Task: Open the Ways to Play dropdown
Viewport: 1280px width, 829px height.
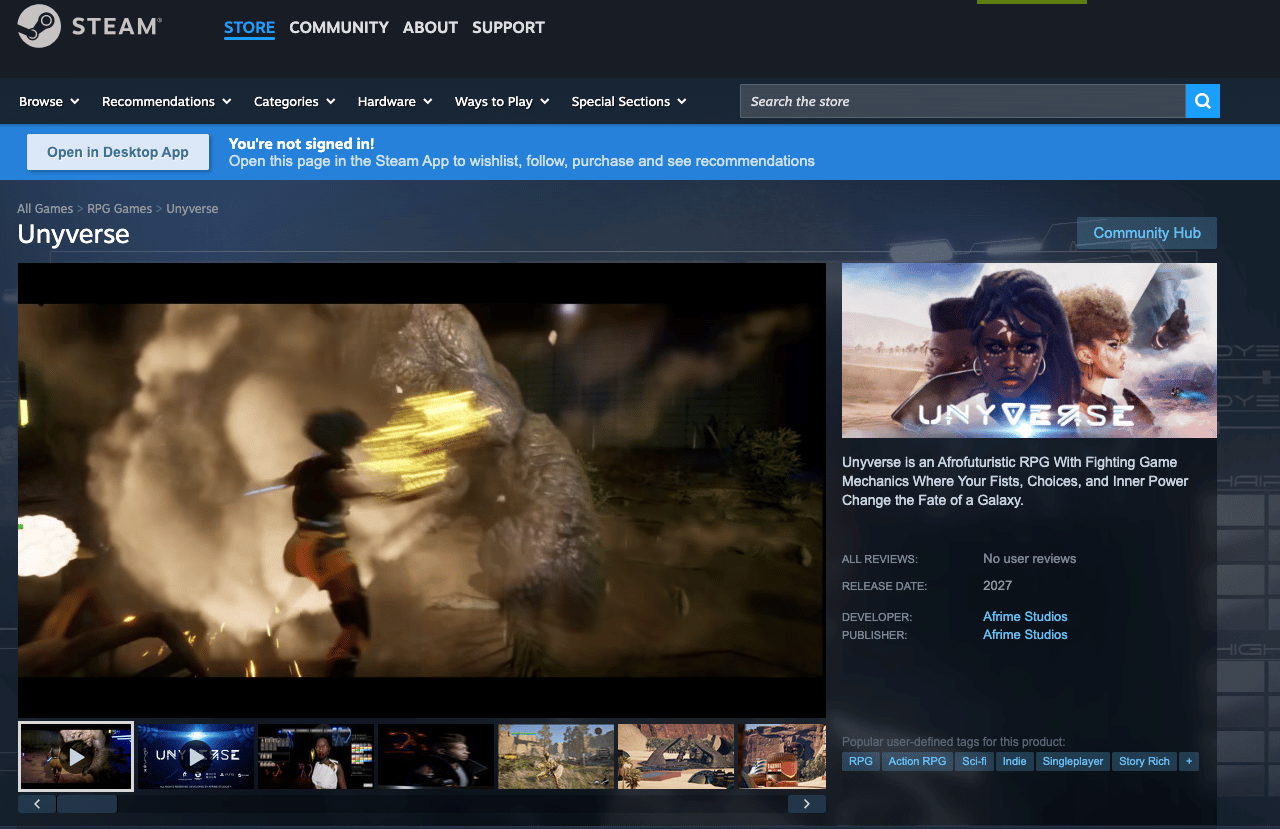Action: click(x=502, y=101)
